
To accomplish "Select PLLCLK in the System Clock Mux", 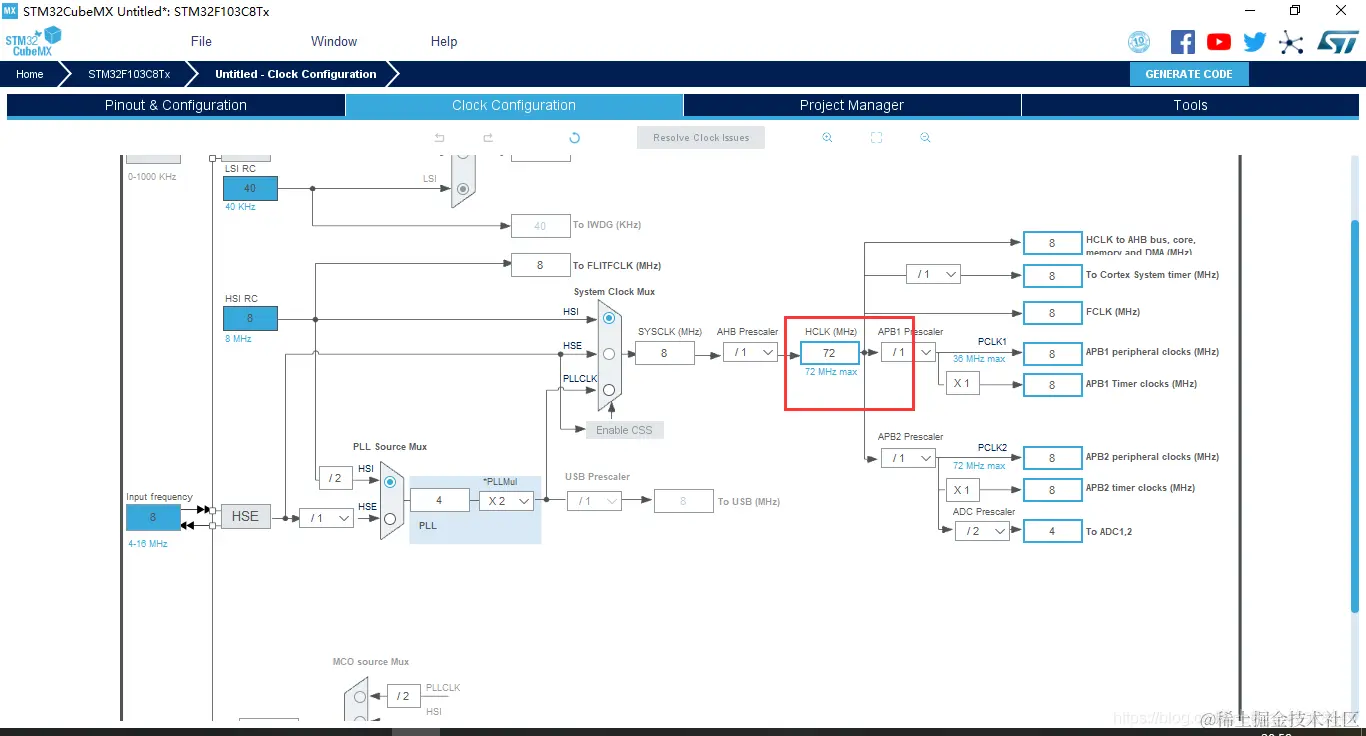I will click(608, 391).
